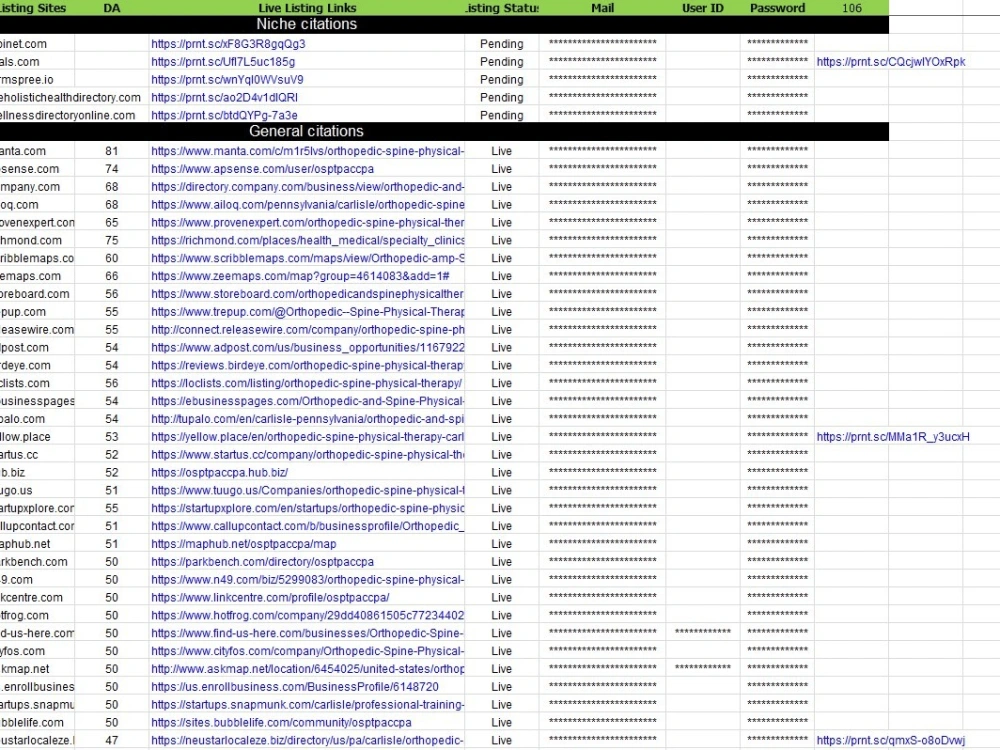Open the provenexpert.com listing link
Image resolution: width=1000 pixels, height=750 pixels.
(307, 223)
